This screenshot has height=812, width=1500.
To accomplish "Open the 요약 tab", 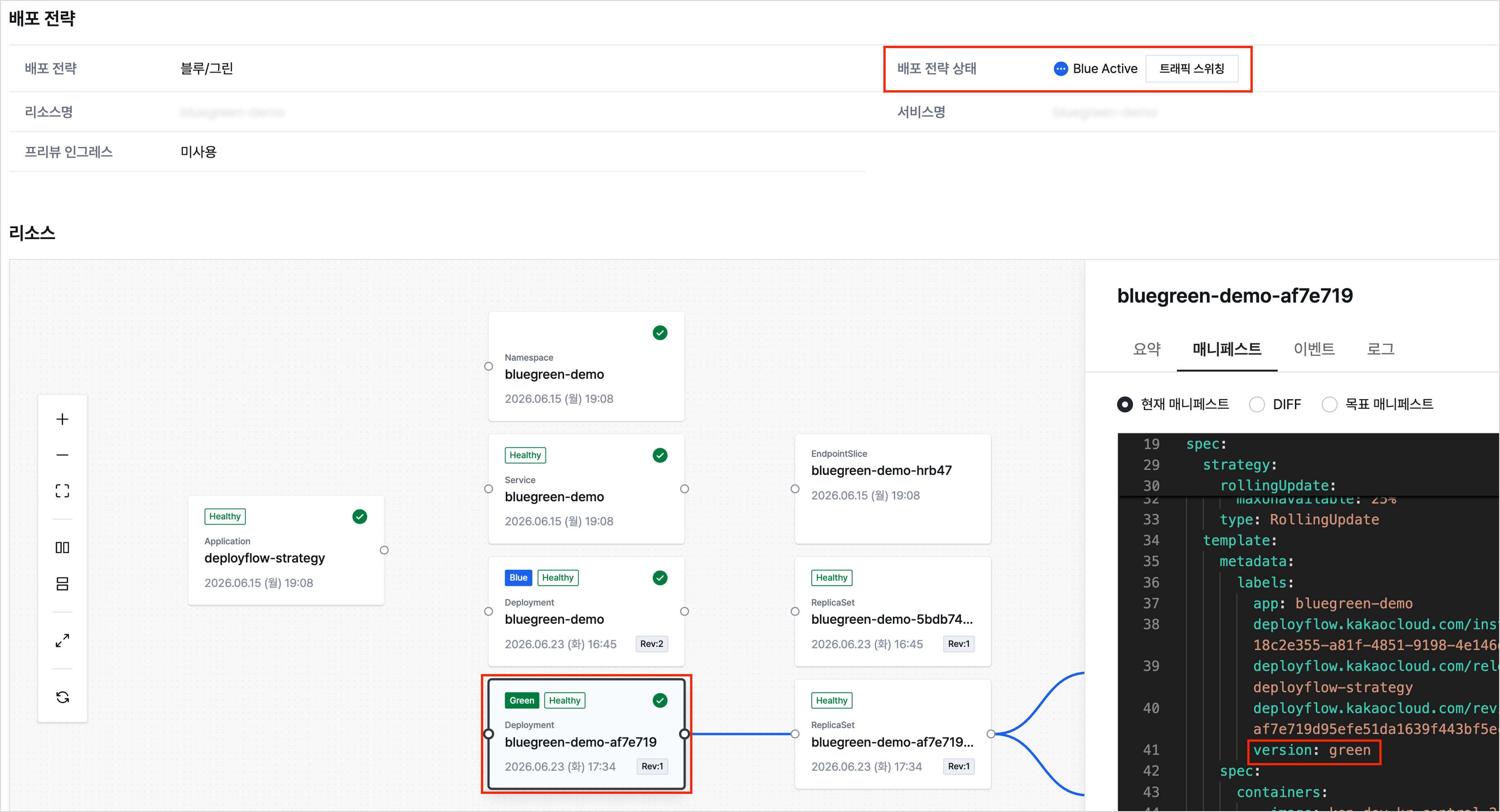I will point(1147,349).
